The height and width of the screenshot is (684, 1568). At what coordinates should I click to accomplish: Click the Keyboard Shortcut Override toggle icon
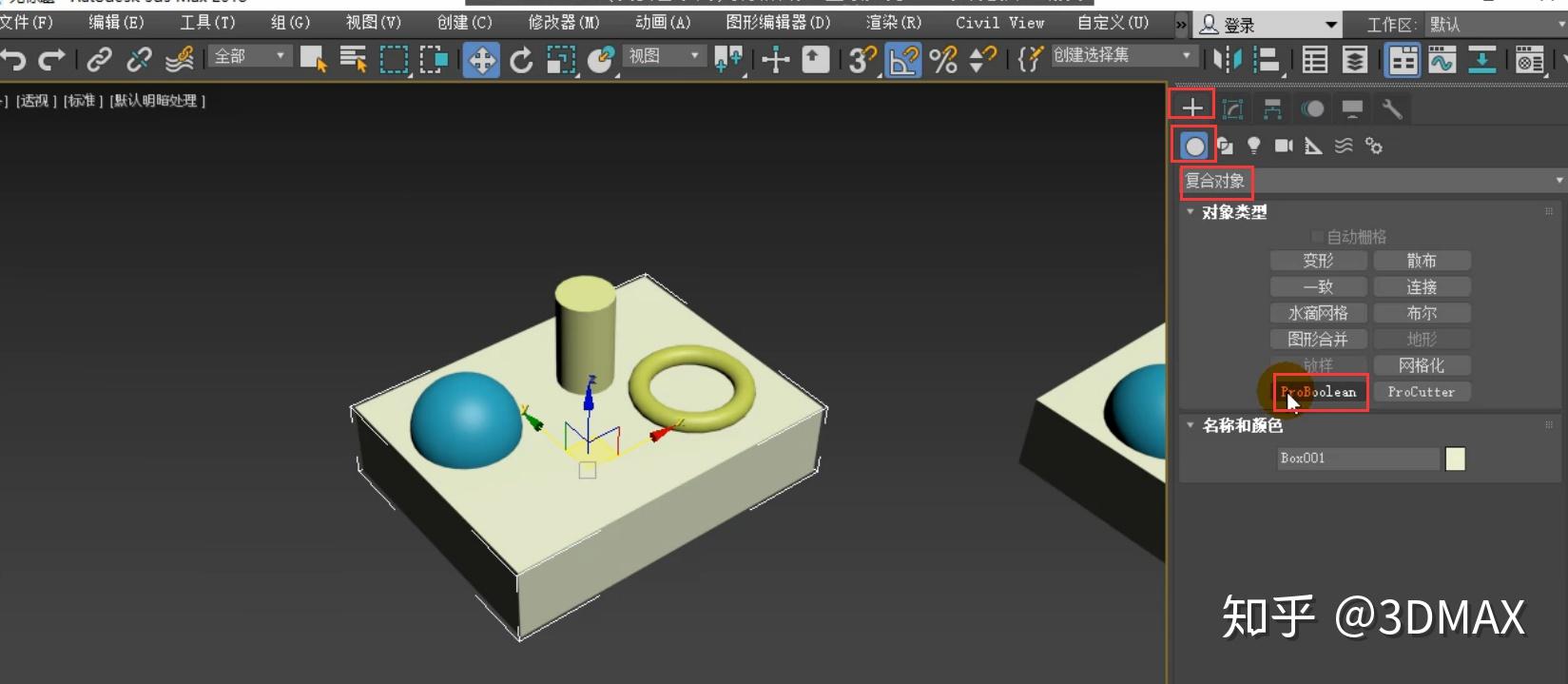coord(816,60)
